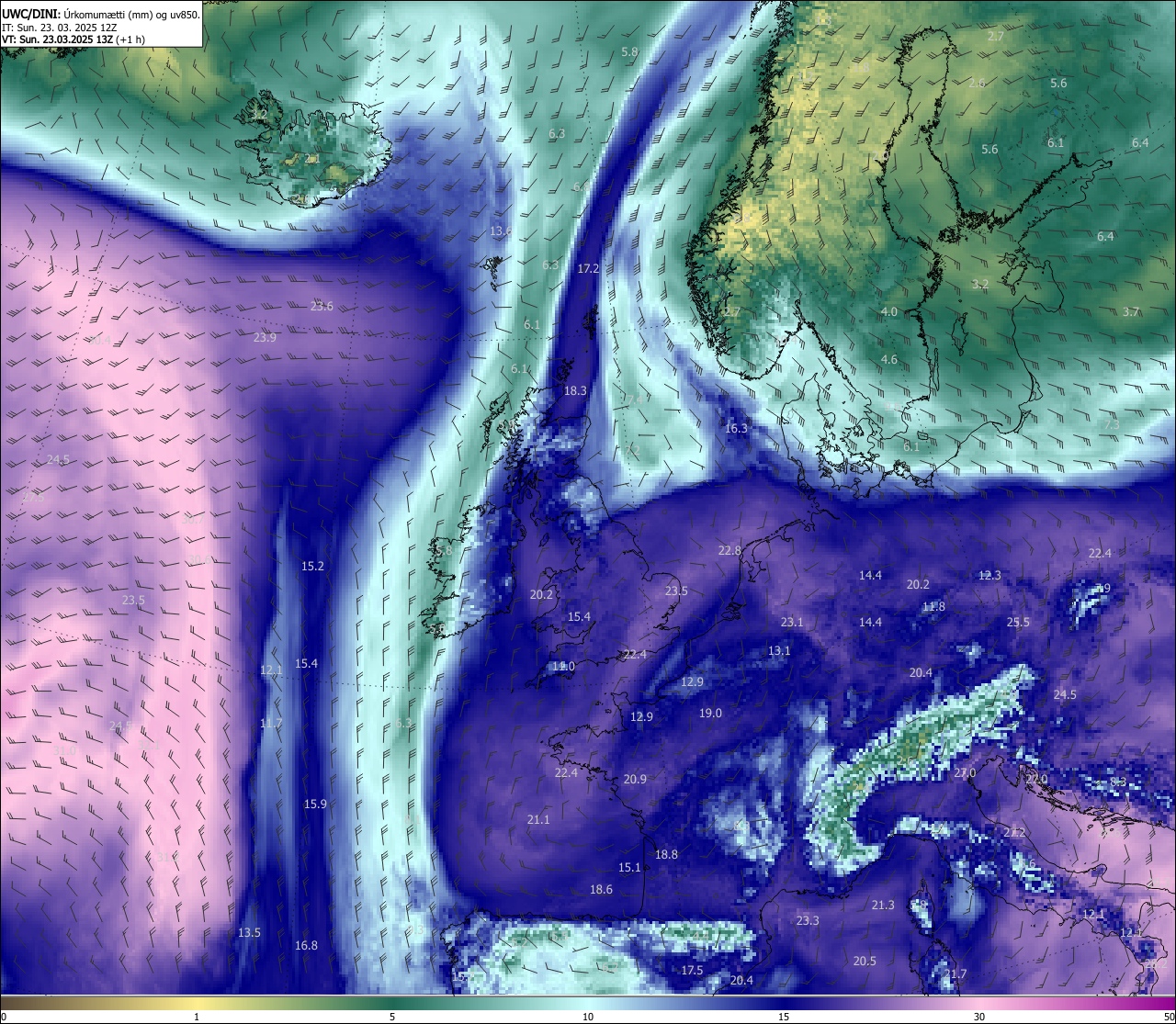This screenshot has width=1176, height=1024.
Task: Click the 11.7 value on the map
Action: 271,723
